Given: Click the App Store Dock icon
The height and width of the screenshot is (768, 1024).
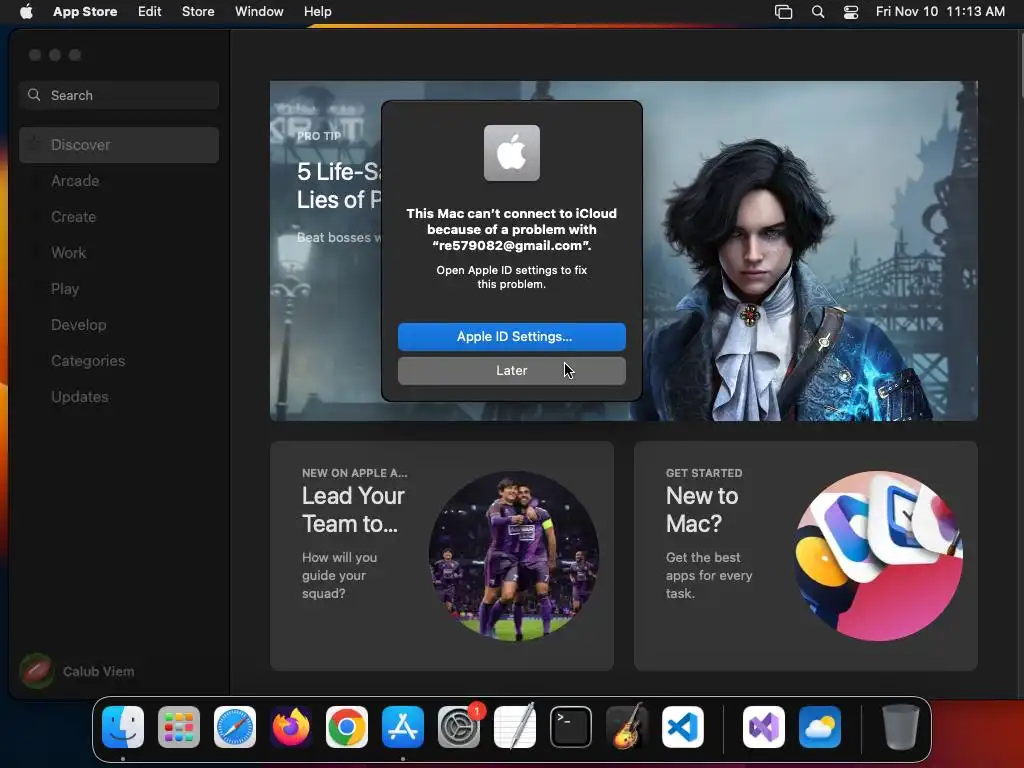Looking at the screenshot, I should coord(403,727).
